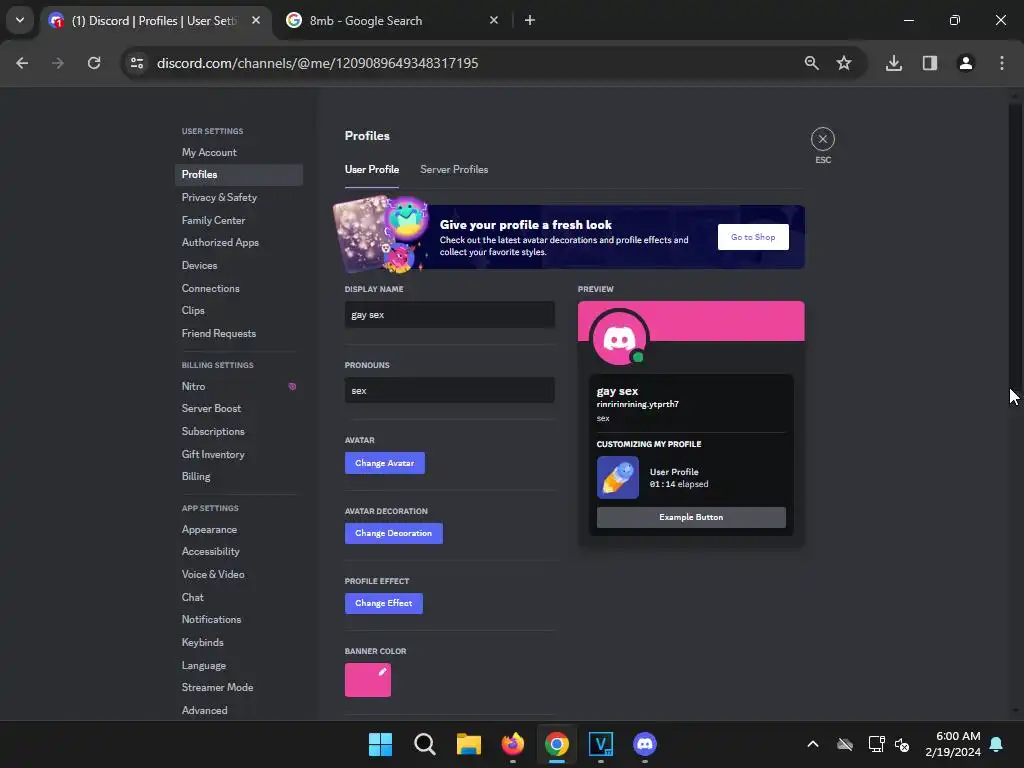Image resolution: width=1024 pixels, height=768 pixels.
Task: Open site information icon in address bar
Action: tap(137, 63)
